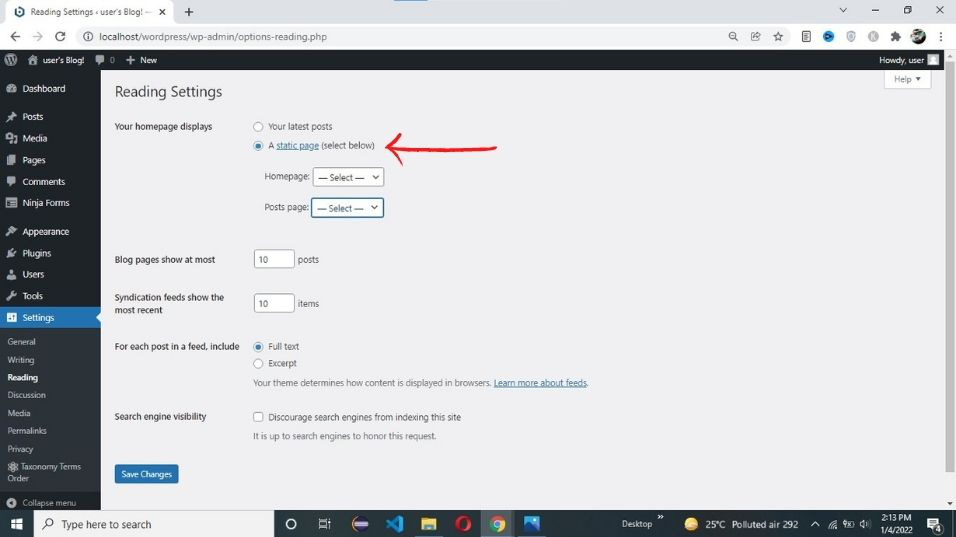Viewport: 956px width, 537px height.
Task: Open the notification center icon
Action: coord(934,524)
